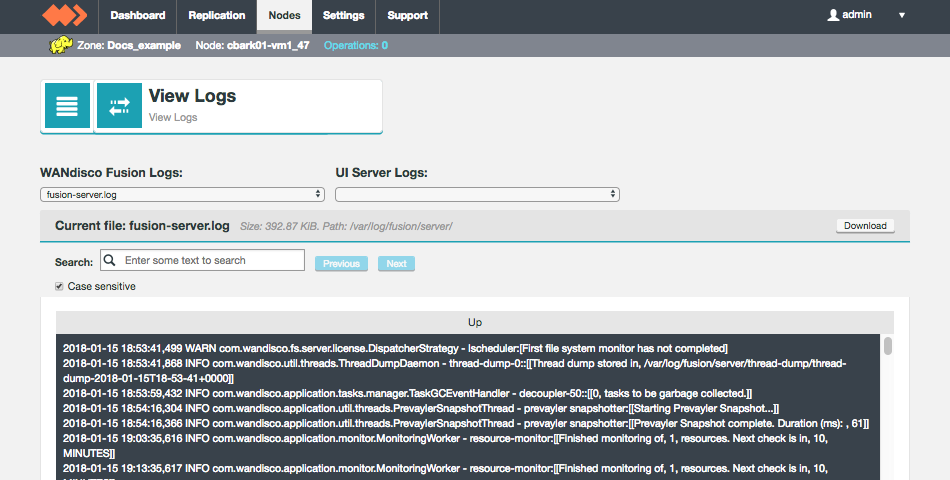The image size is (950, 480).
Task: Click the 18:53:41,499 WARN DispatcherStrategy log line
Action: 395,348
